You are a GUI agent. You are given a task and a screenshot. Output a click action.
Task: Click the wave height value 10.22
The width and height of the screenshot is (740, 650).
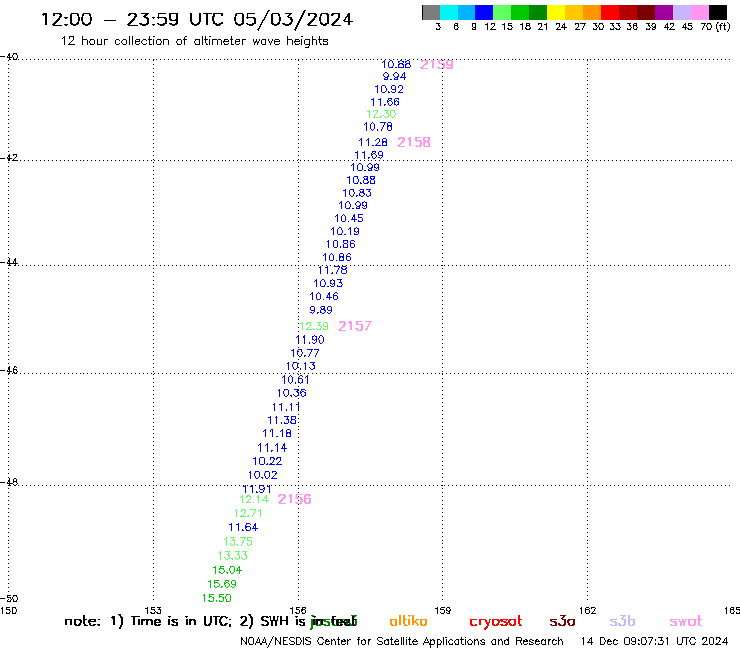[x=267, y=461]
